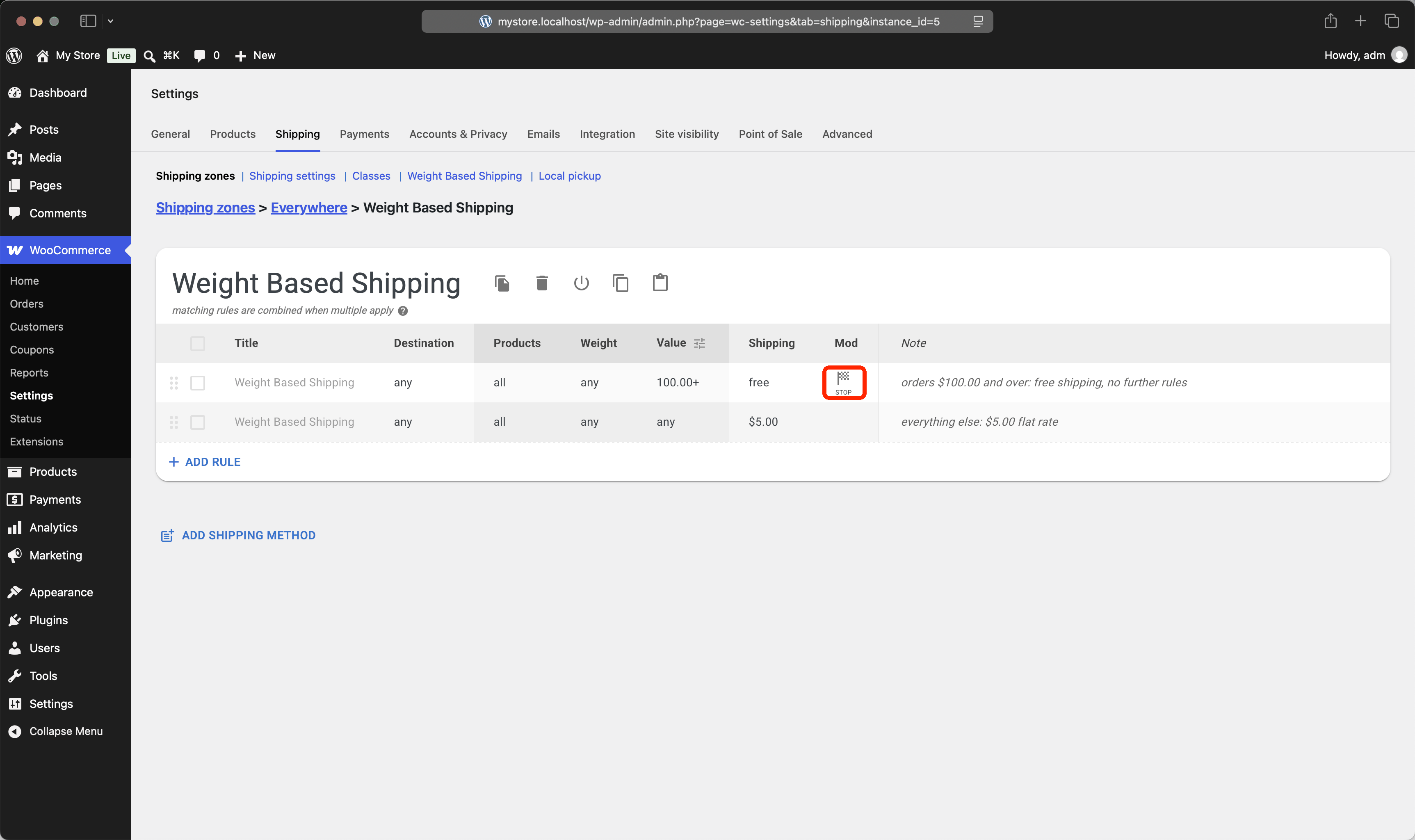Viewport: 1415px width, 840px height.
Task: Open Orders in WooCommerce submenu
Action: pos(27,304)
